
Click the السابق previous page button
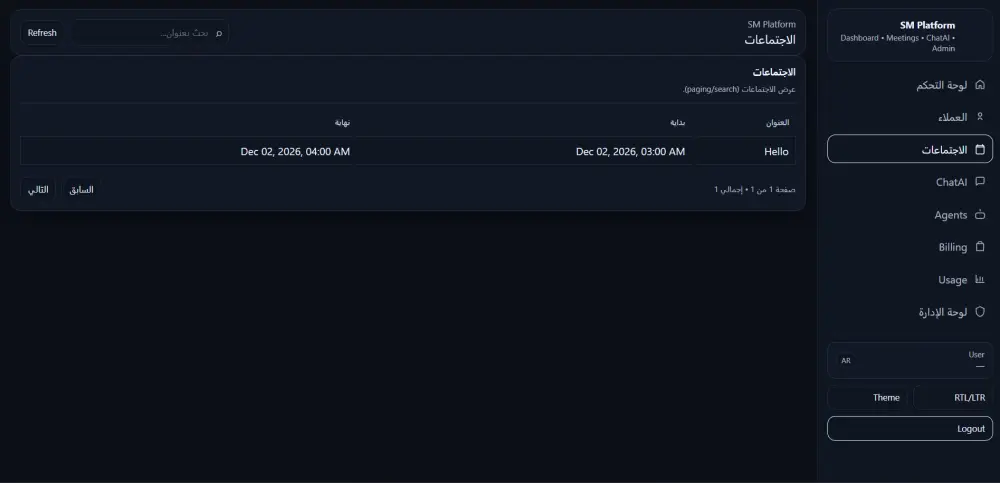(x=82, y=189)
